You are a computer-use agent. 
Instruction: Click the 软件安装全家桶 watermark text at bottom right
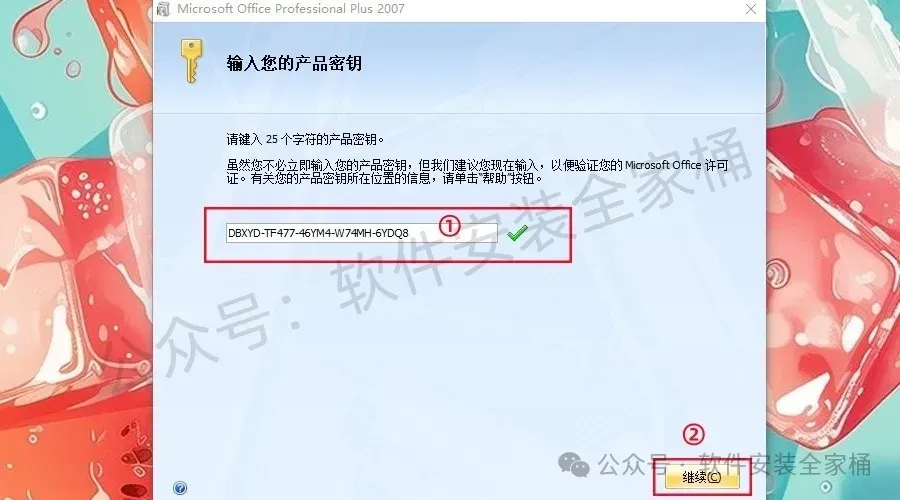(785, 464)
